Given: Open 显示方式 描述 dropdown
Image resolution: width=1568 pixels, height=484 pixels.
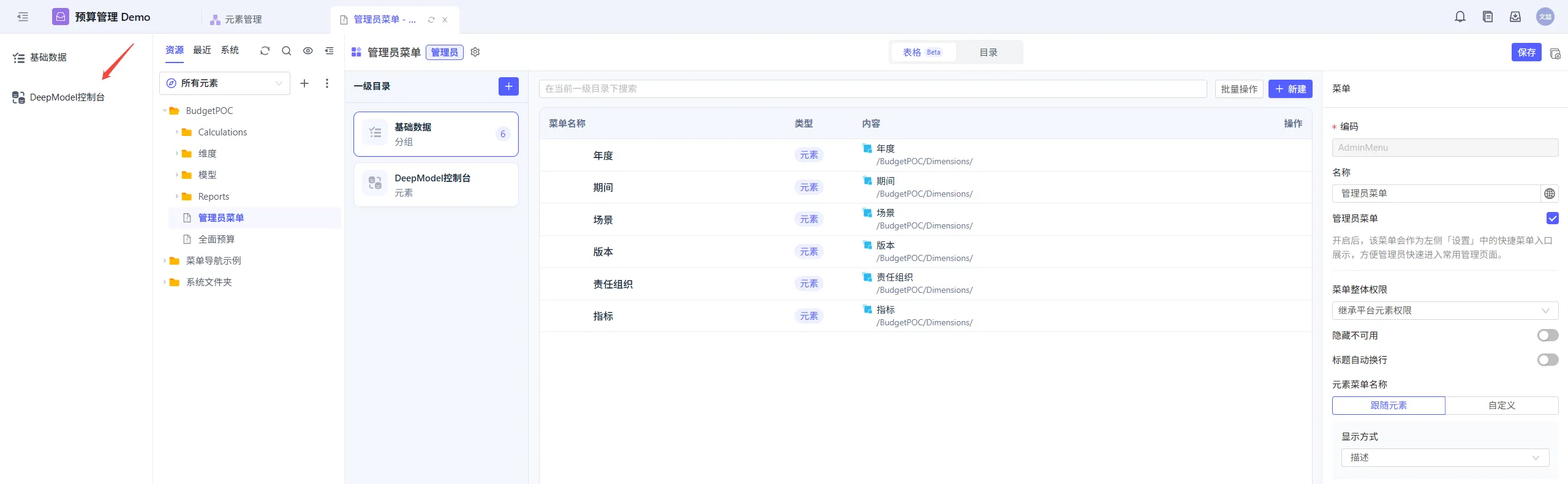Looking at the screenshot, I should tap(1445, 458).
